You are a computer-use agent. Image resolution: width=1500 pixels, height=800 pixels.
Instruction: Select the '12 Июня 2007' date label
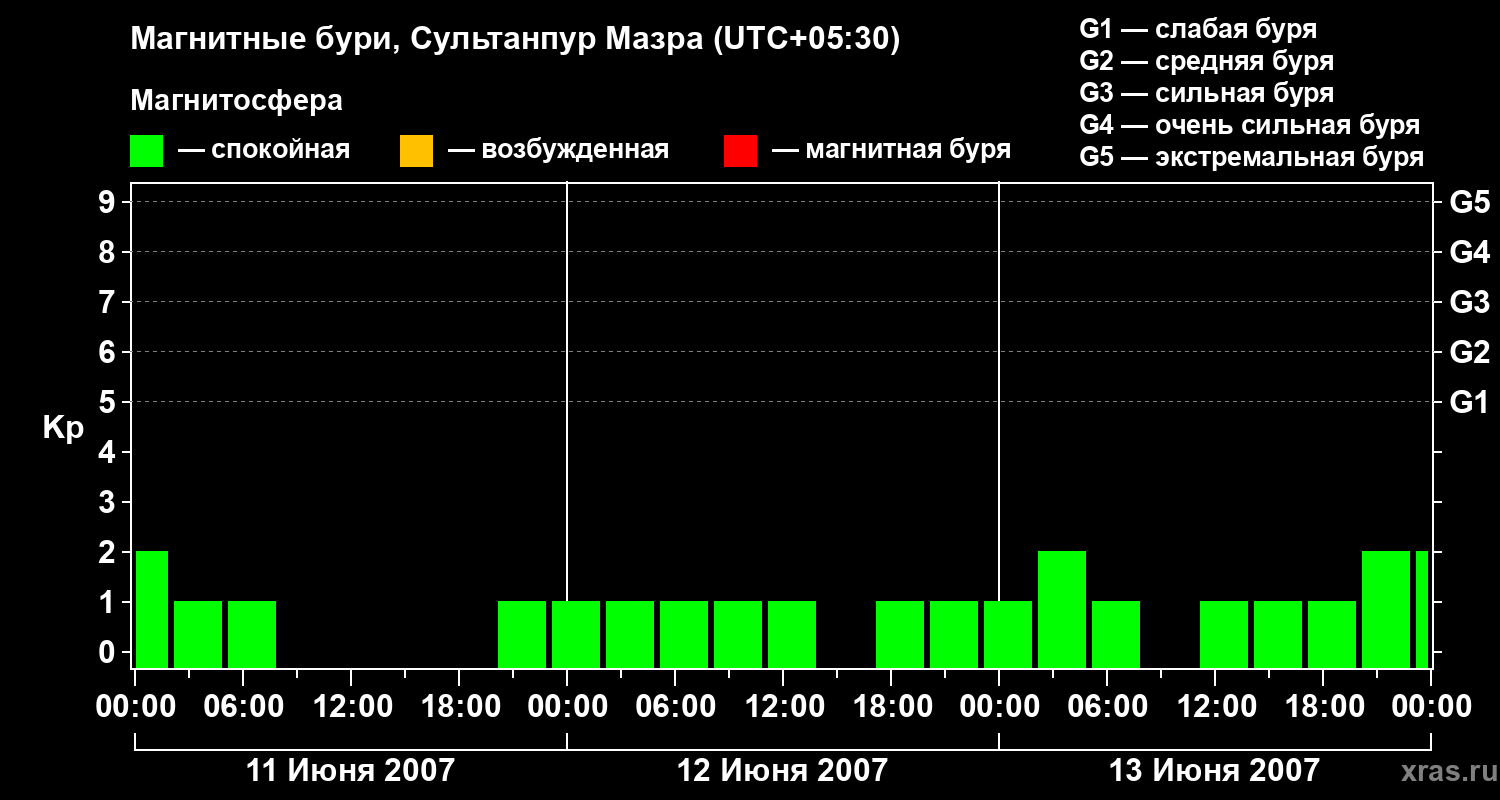click(x=782, y=771)
